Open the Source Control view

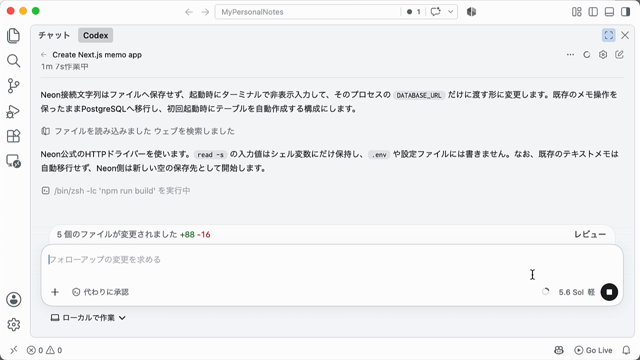coord(13,86)
